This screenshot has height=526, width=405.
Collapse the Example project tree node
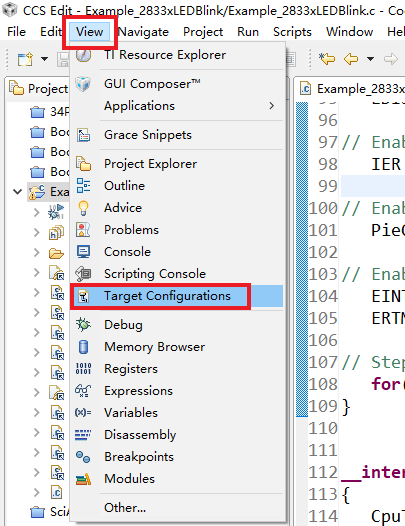pyautogui.click(x=17, y=192)
